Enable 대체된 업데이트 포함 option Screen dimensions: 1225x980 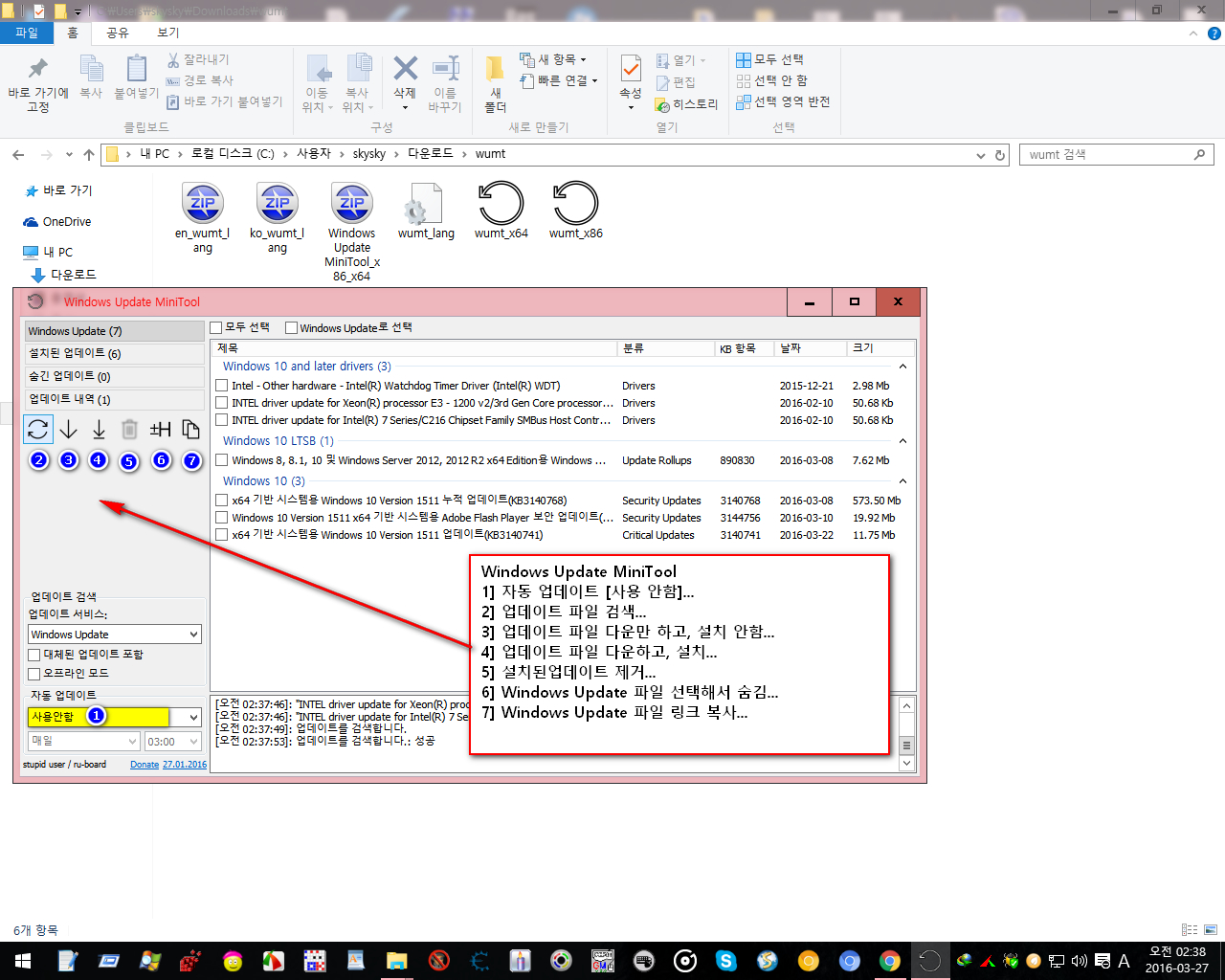pyautogui.click(x=34, y=655)
